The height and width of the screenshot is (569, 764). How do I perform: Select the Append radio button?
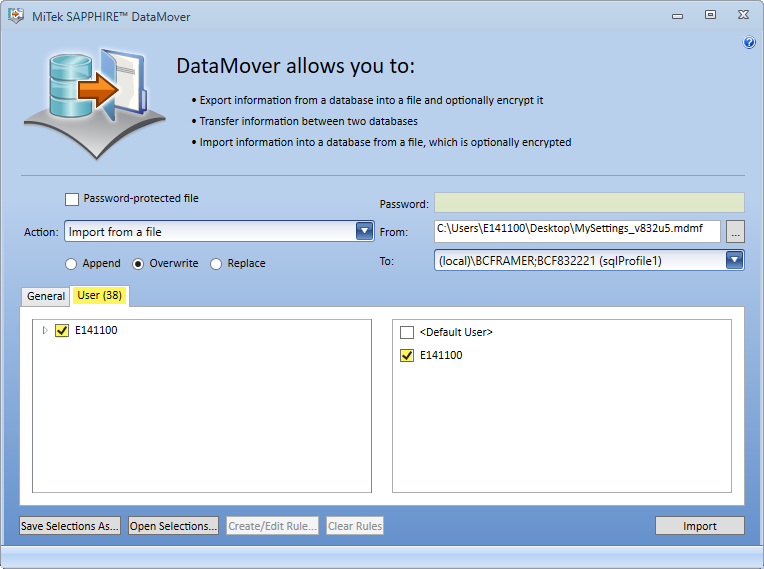click(x=71, y=264)
